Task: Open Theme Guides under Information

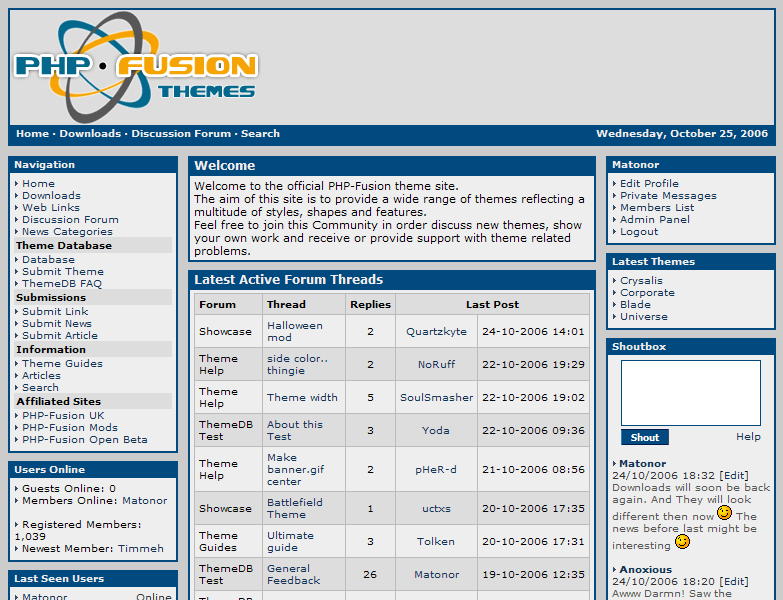Action: [62, 363]
